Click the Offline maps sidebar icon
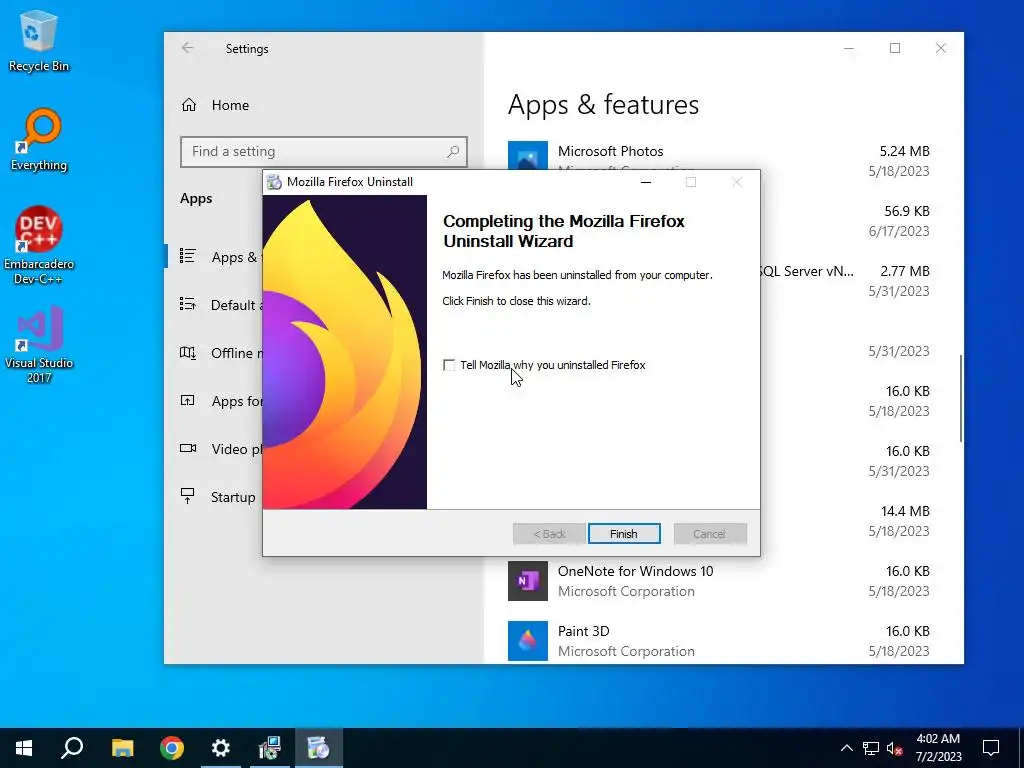The width and height of the screenshot is (1024, 768). (x=188, y=353)
